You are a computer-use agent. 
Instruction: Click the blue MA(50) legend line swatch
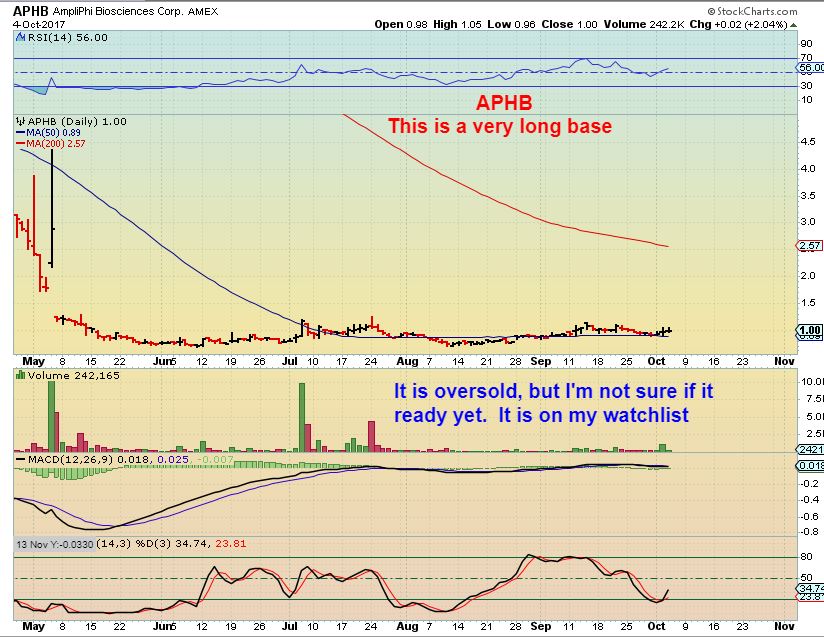21,133
